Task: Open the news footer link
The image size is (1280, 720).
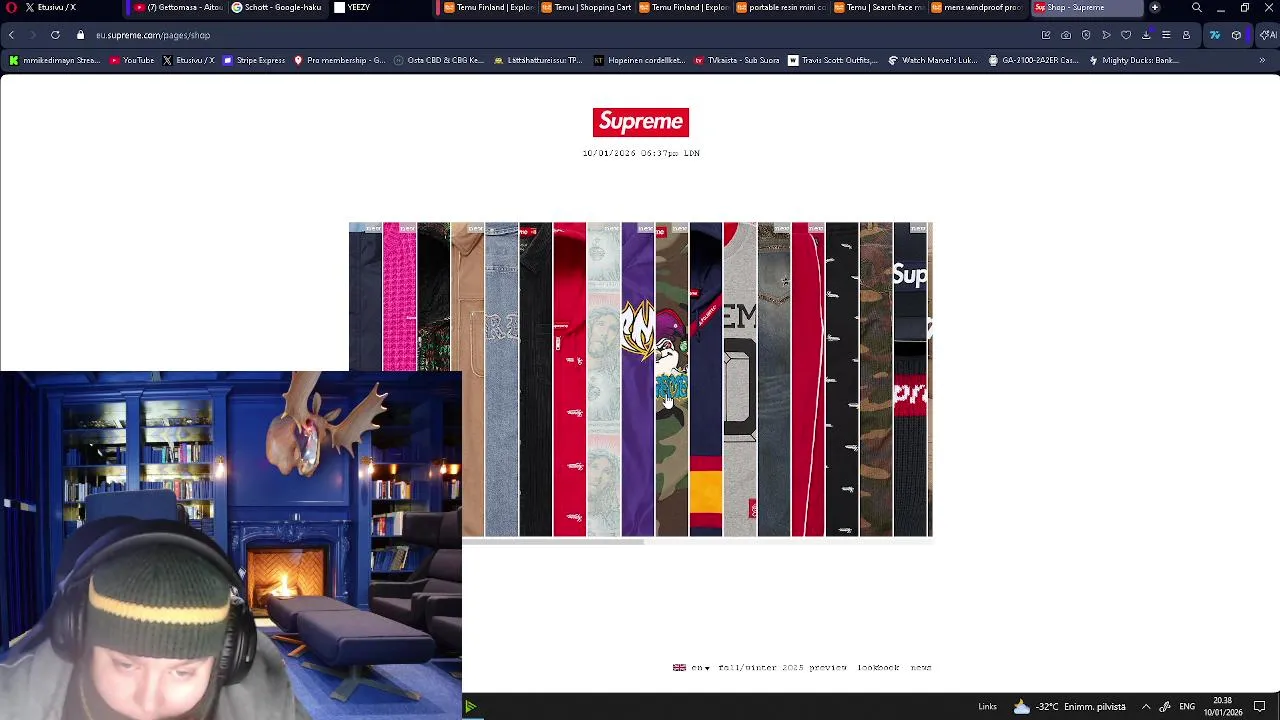Action: click(x=921, y=667)
